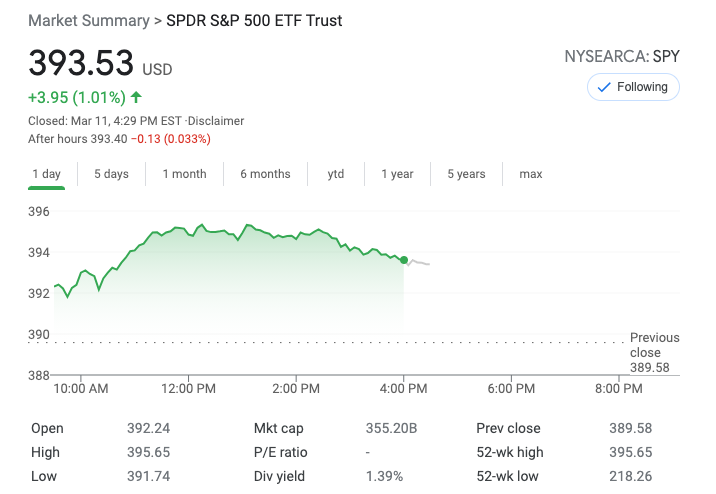Screen dimensions: 716x494
Task: Click the green closing price dot
Action: tap(404, 260)
